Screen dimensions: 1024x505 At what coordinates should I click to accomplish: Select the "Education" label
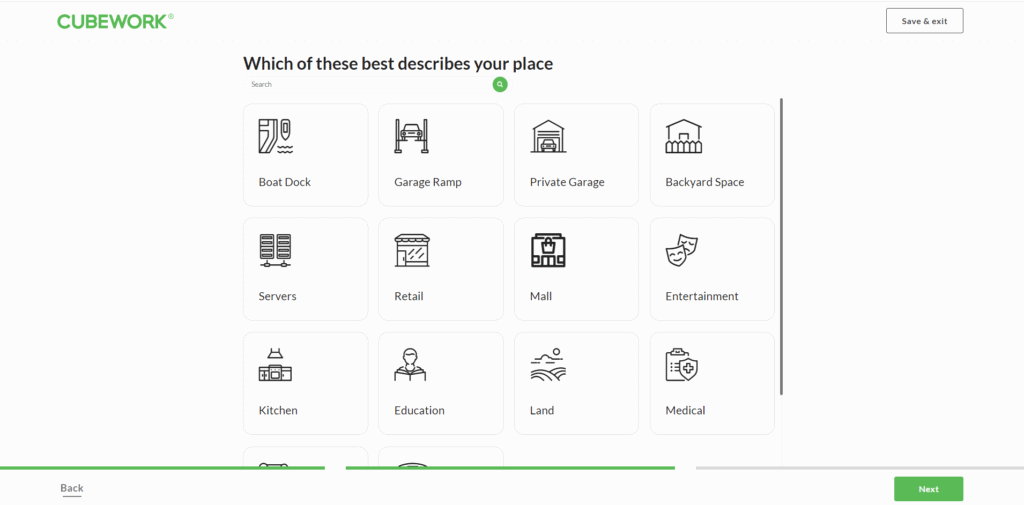419,411
